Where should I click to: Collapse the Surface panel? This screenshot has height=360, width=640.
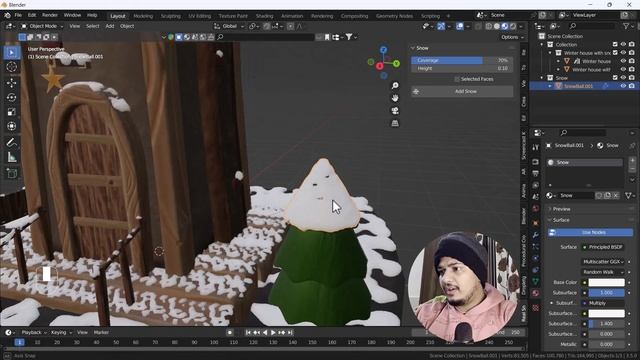click(x=561, y=220)
